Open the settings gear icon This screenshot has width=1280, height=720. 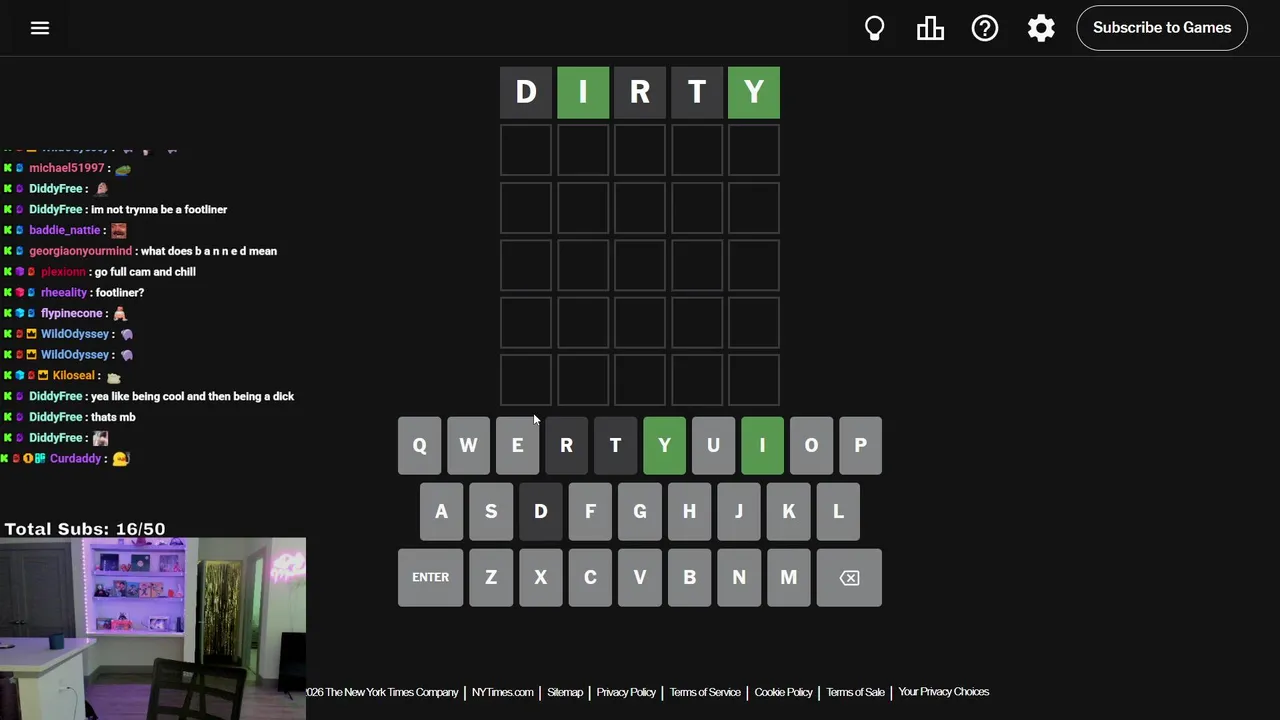[1041, 28]
